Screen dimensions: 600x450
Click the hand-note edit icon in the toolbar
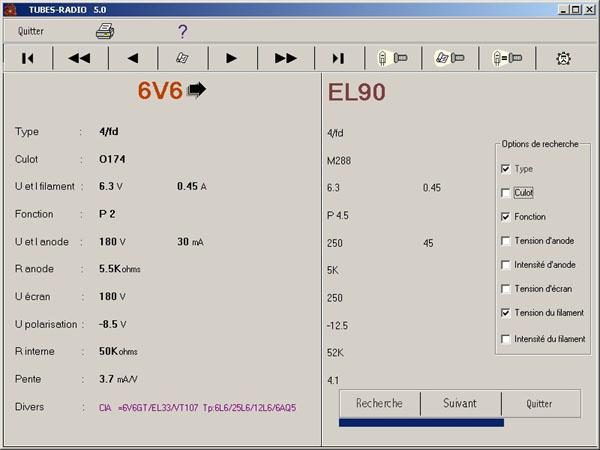182,58
